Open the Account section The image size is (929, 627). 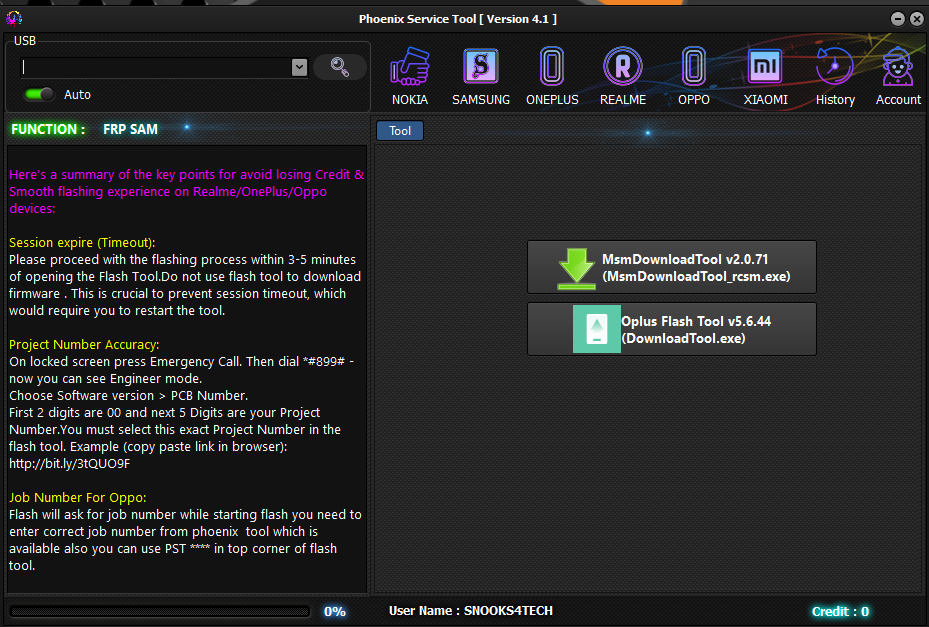(898, 77)
